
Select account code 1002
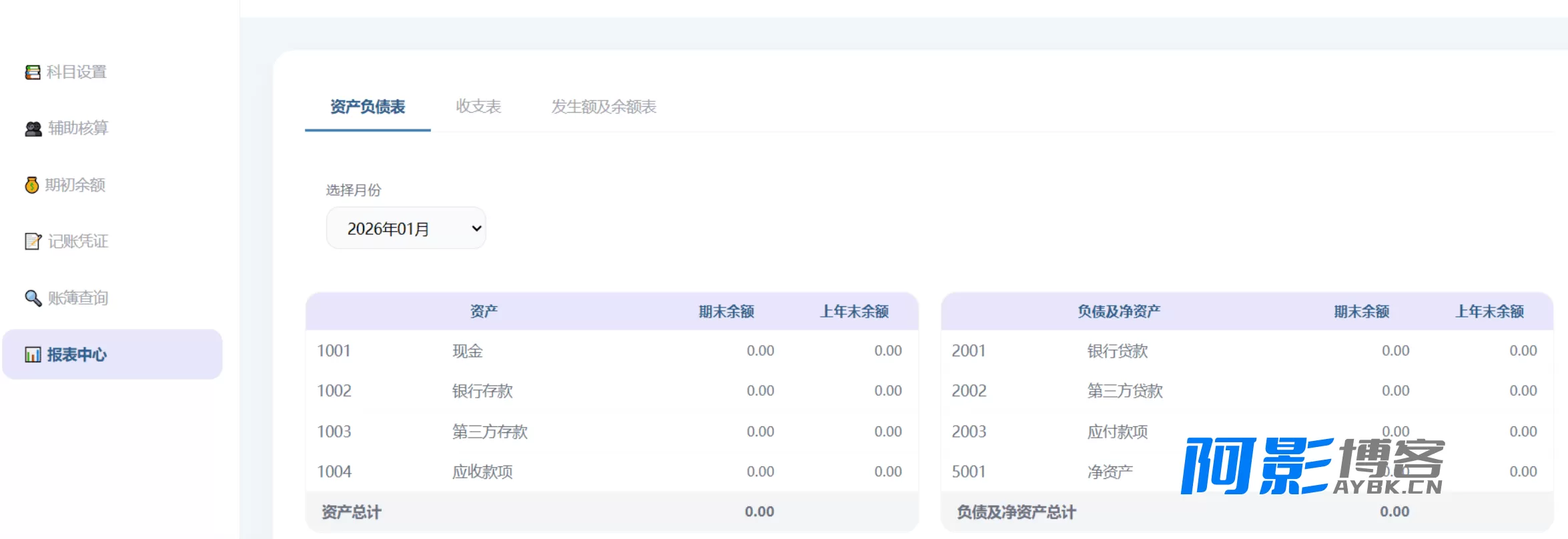(334, 391)
